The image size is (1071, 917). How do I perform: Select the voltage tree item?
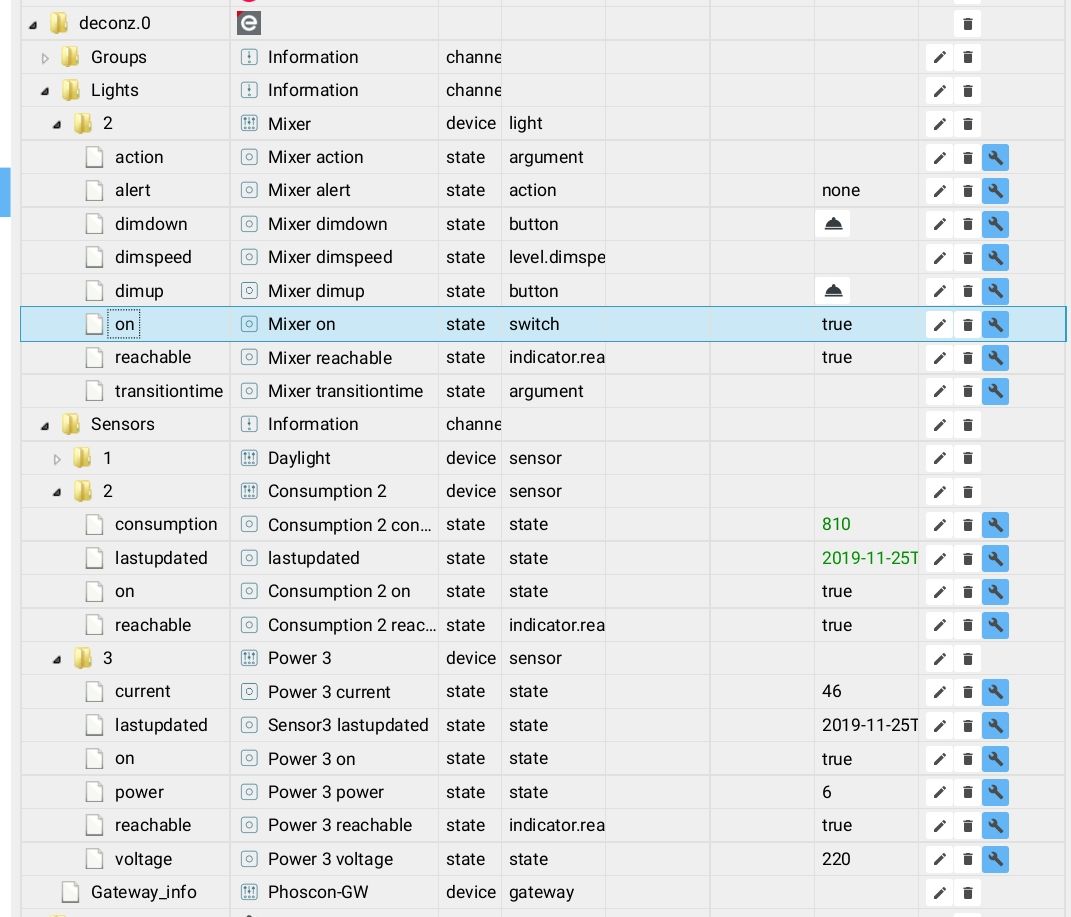(143, 859)
